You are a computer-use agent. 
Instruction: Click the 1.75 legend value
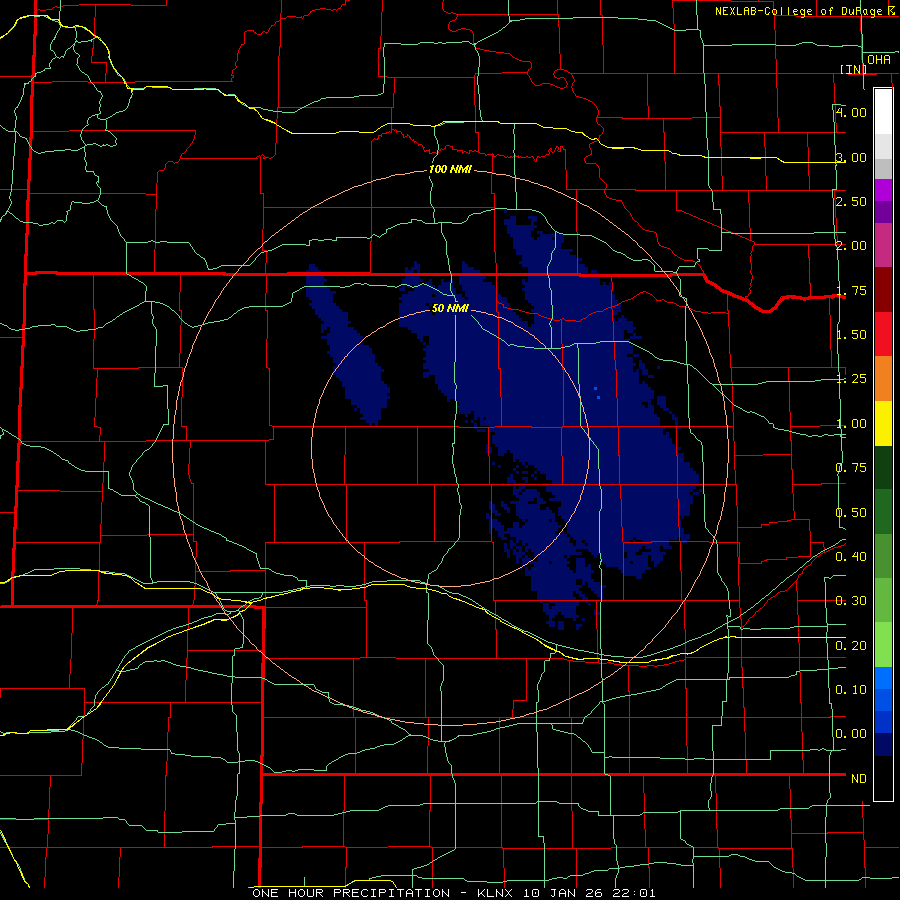[851, 290]
